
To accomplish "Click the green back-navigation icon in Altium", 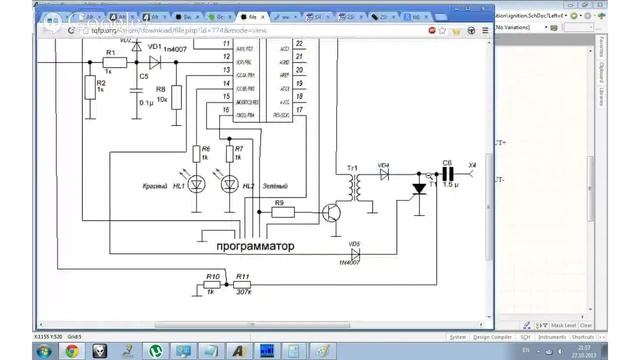I will [x=574, y=16].
